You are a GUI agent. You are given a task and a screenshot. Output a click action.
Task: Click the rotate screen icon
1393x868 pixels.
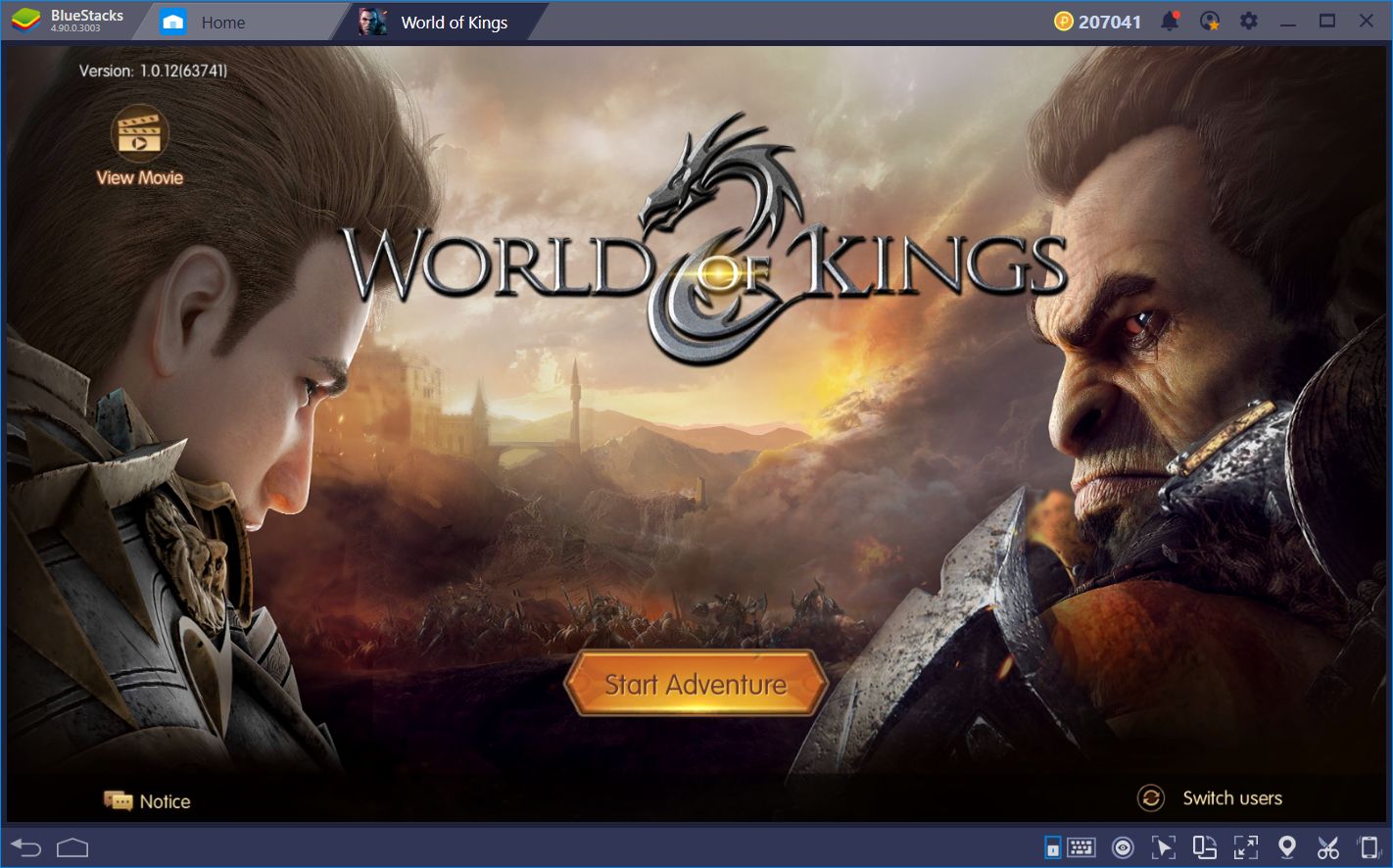(x=1204, y=847)
